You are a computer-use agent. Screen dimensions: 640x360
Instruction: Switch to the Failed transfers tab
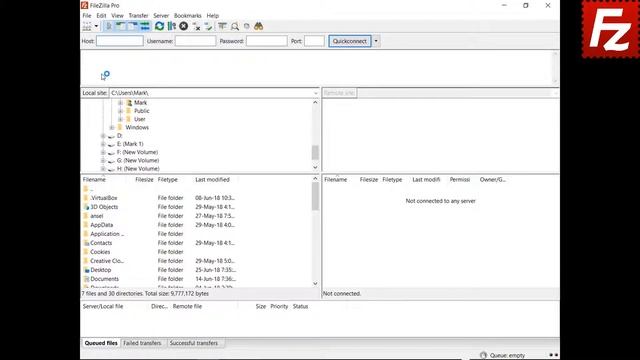click(142, 343)
